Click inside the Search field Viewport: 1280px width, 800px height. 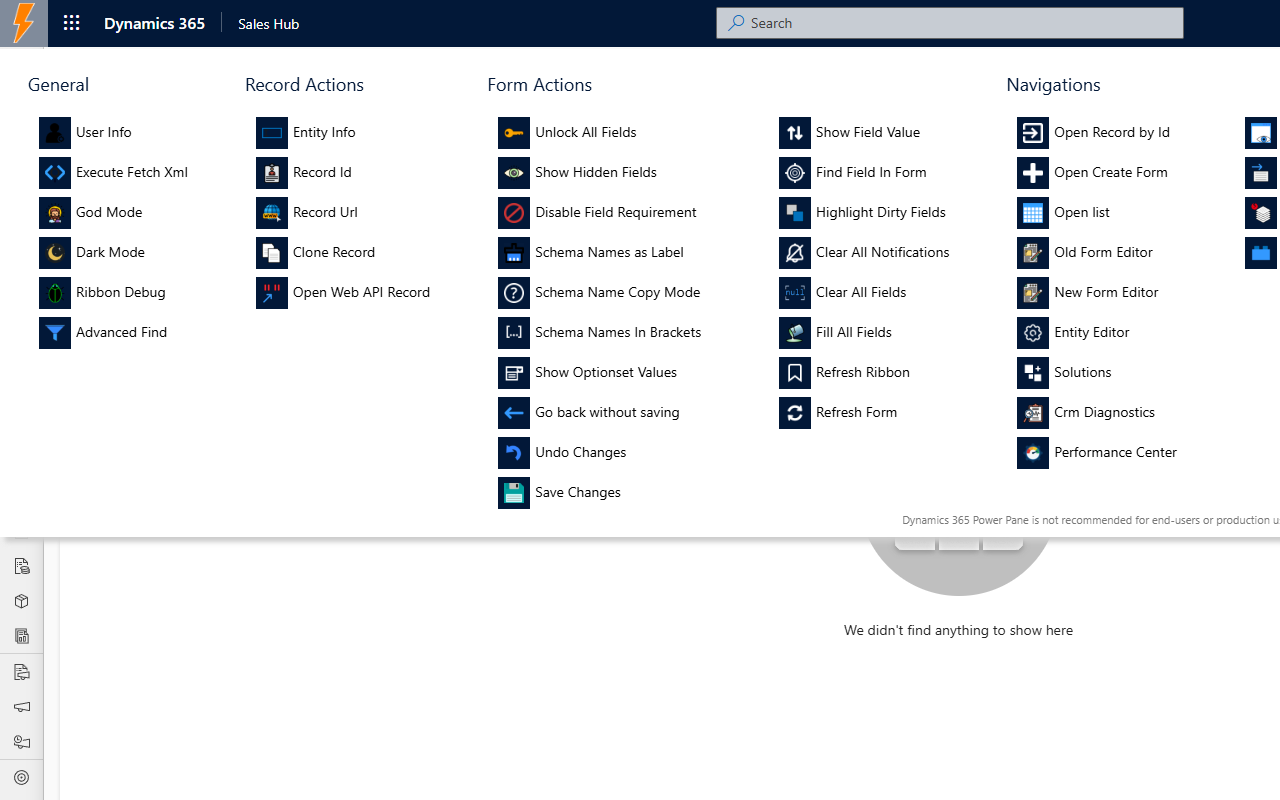(x=949, y=23)
